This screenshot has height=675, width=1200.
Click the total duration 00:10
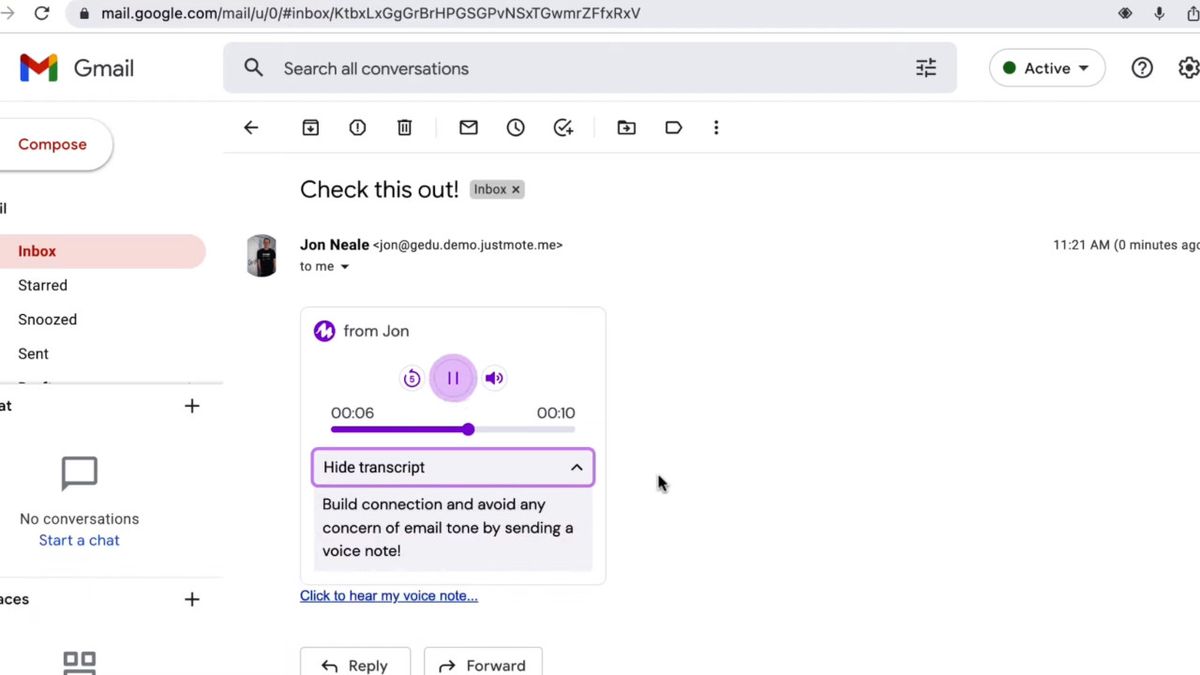[556, 413]
